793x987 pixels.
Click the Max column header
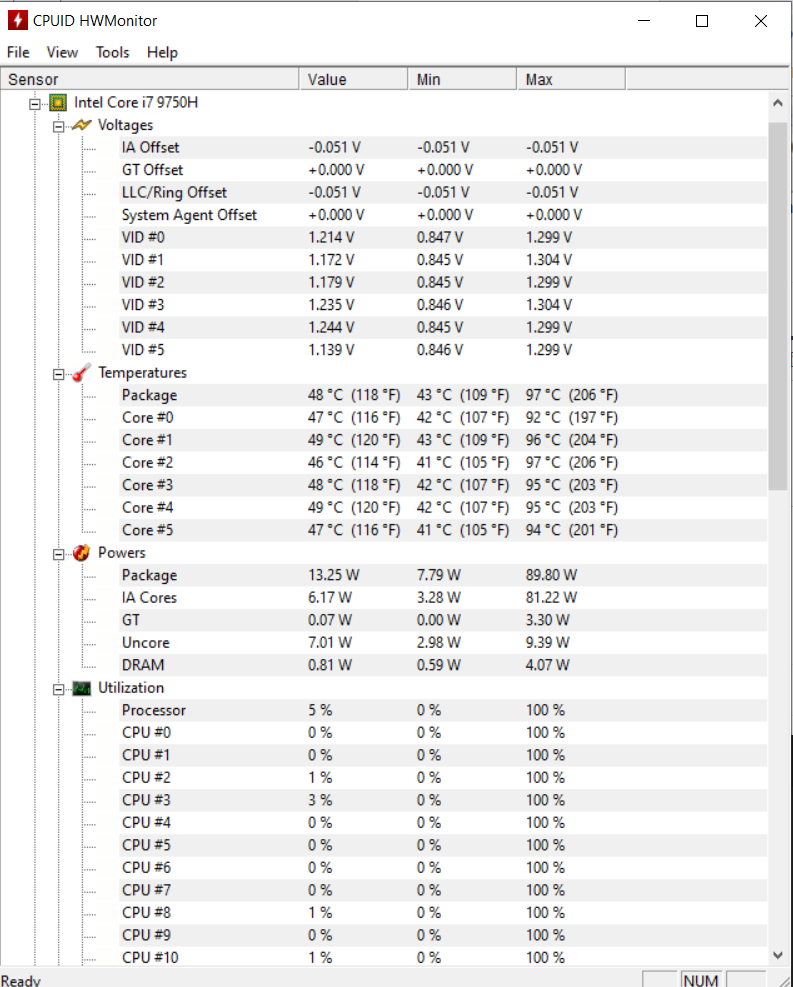pyautogui.click(x=571, y=79)
